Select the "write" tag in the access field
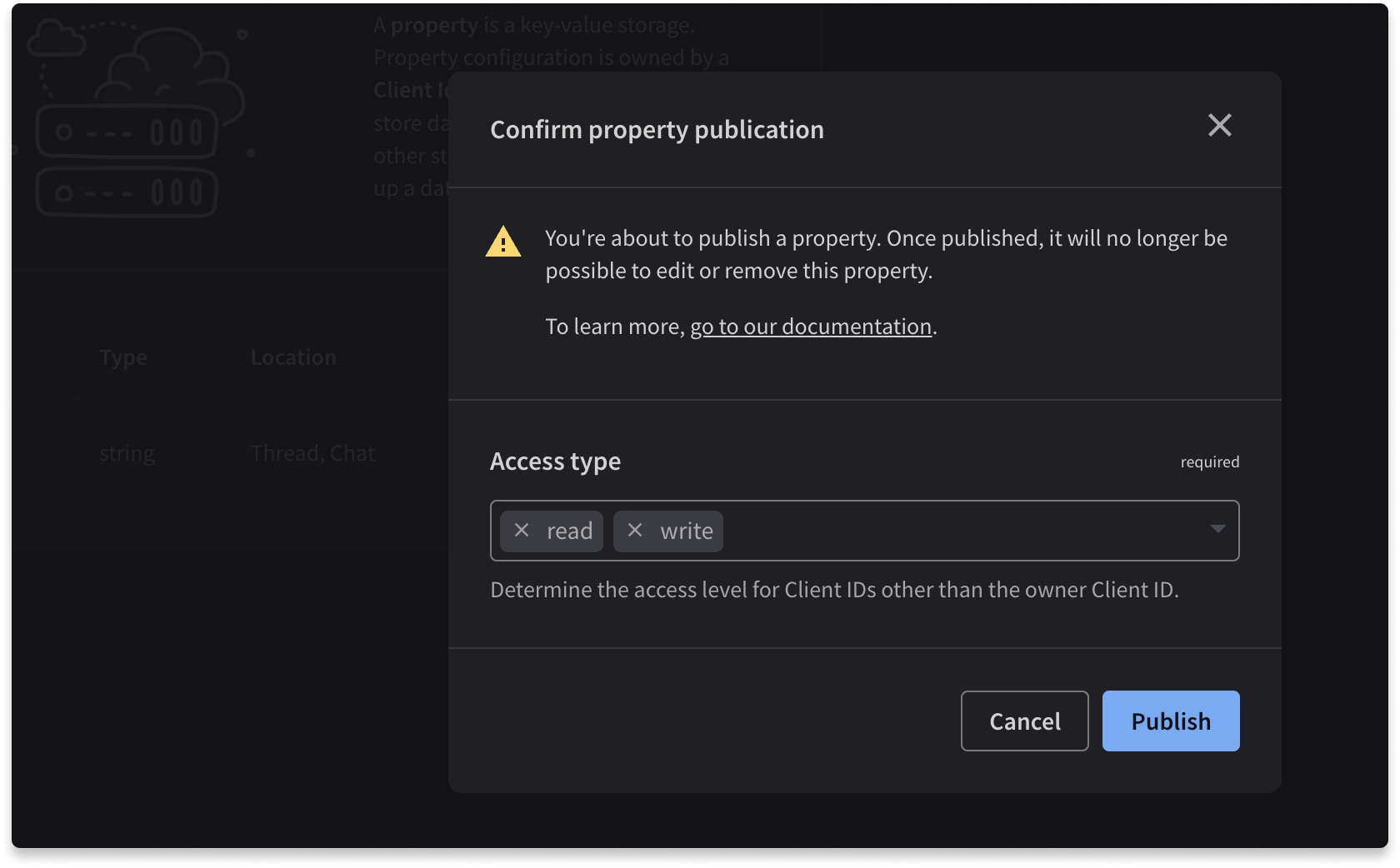Screen dimensions: 1400x868 click(x=686, y=531)
